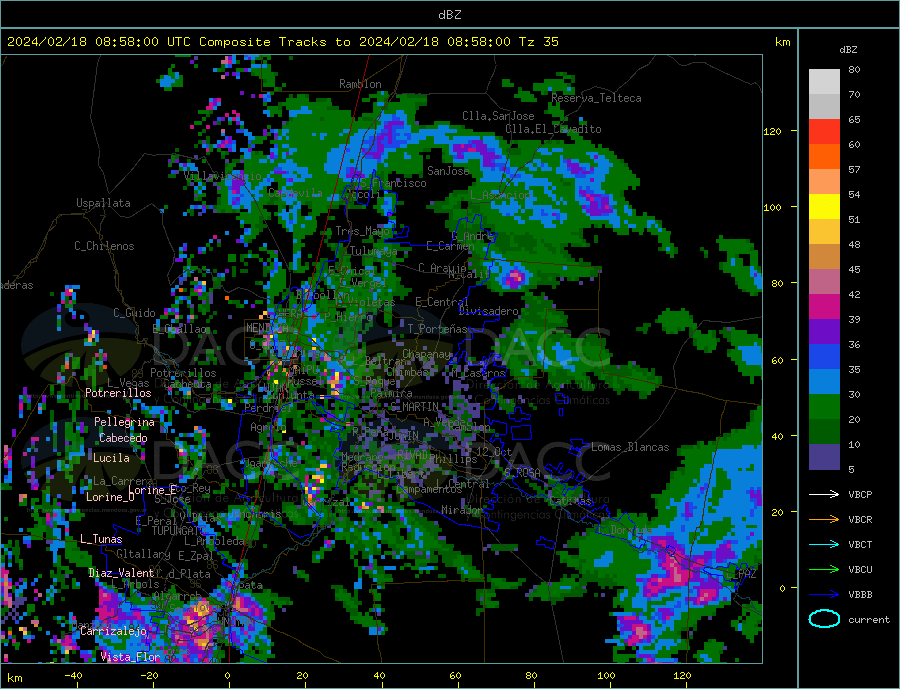Click the 'Mirador' place label
The width and height of the screenshot is (900, 689).
[x=462, y=510]
